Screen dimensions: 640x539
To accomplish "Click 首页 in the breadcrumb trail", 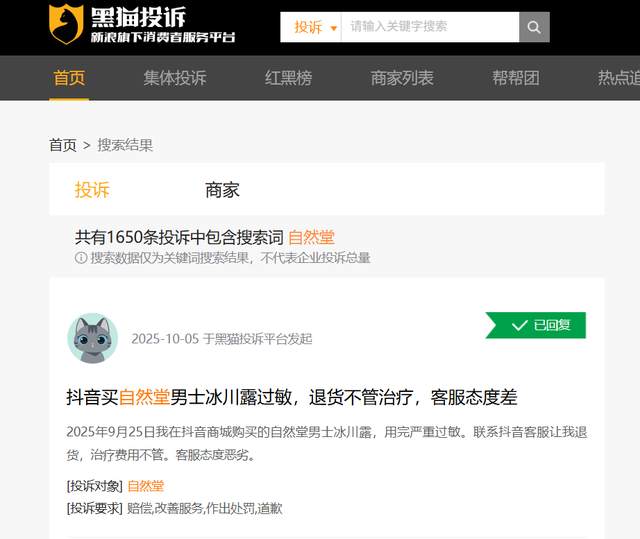I will (x=62, y=145).
